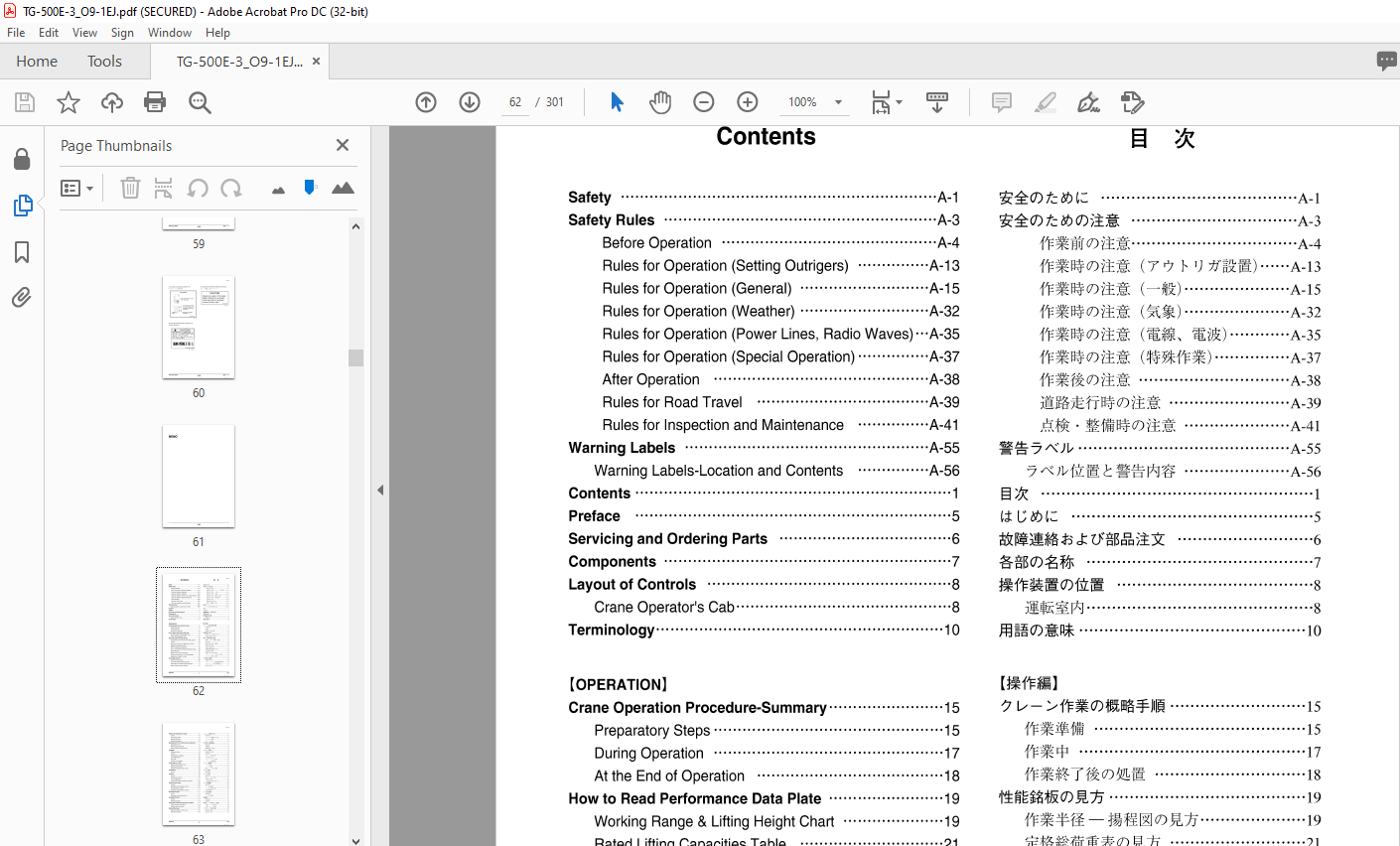Screen dimensions: 1400x846
Task: Open the thumbnail options dropdown menu
Action: coord(77,188)
